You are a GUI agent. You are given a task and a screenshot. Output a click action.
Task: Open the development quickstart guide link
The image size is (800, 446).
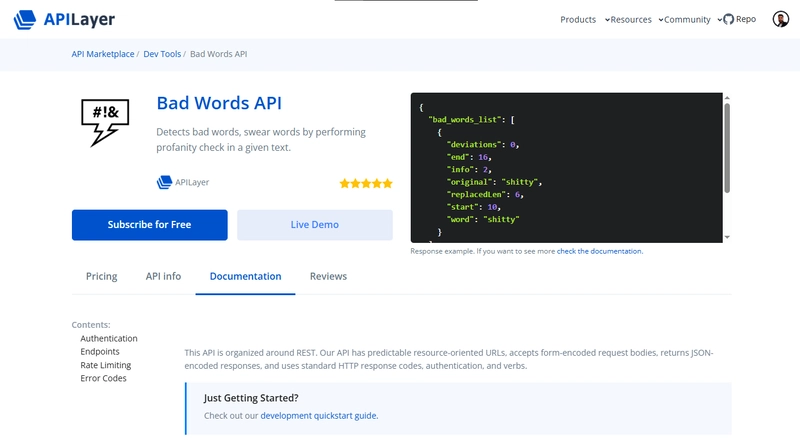(319, 416)
